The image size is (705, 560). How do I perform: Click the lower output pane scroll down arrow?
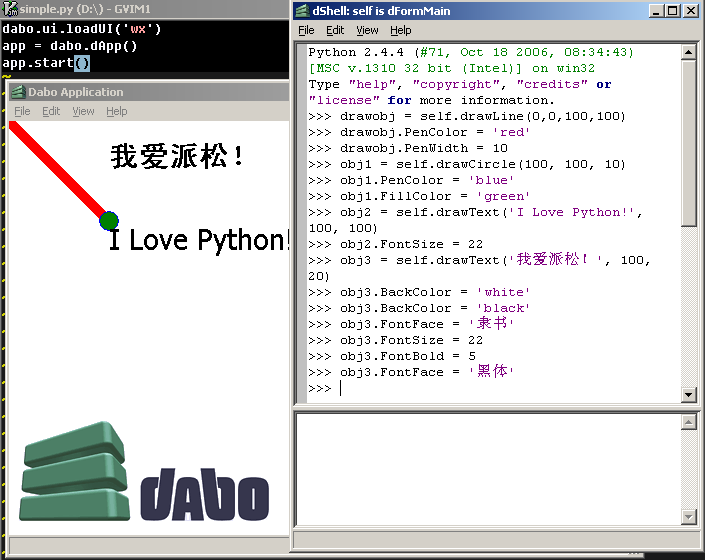pos(689,517)
